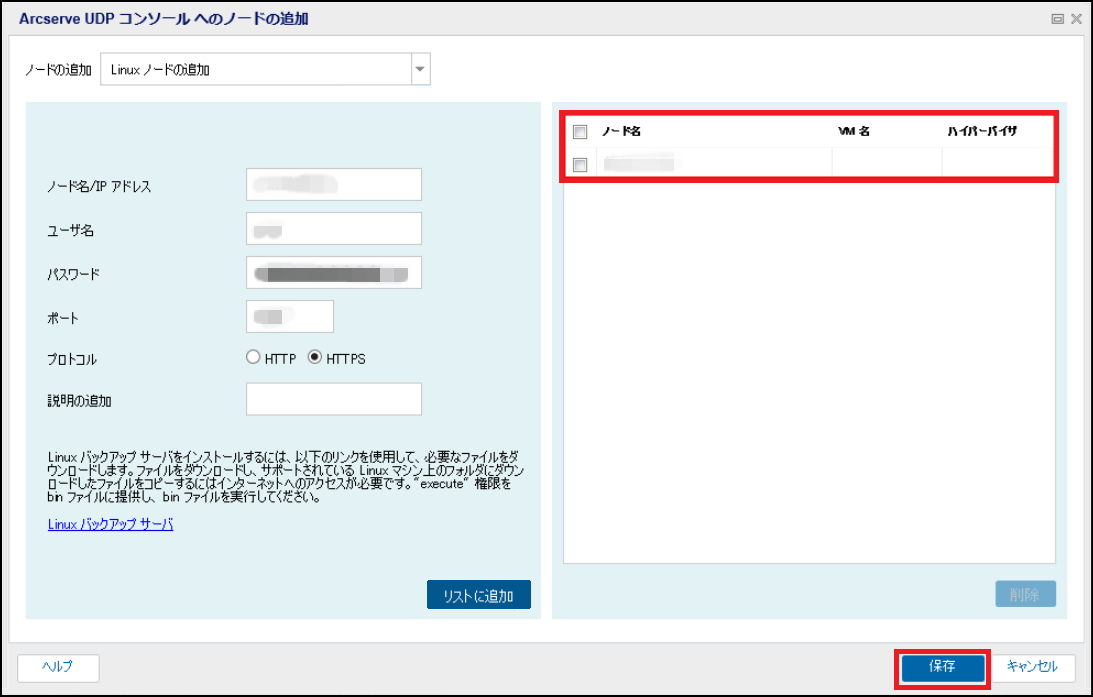Click the ヘルプ button
The height and width of the screenshot is (697, 1093).
(x=58, y=667)
